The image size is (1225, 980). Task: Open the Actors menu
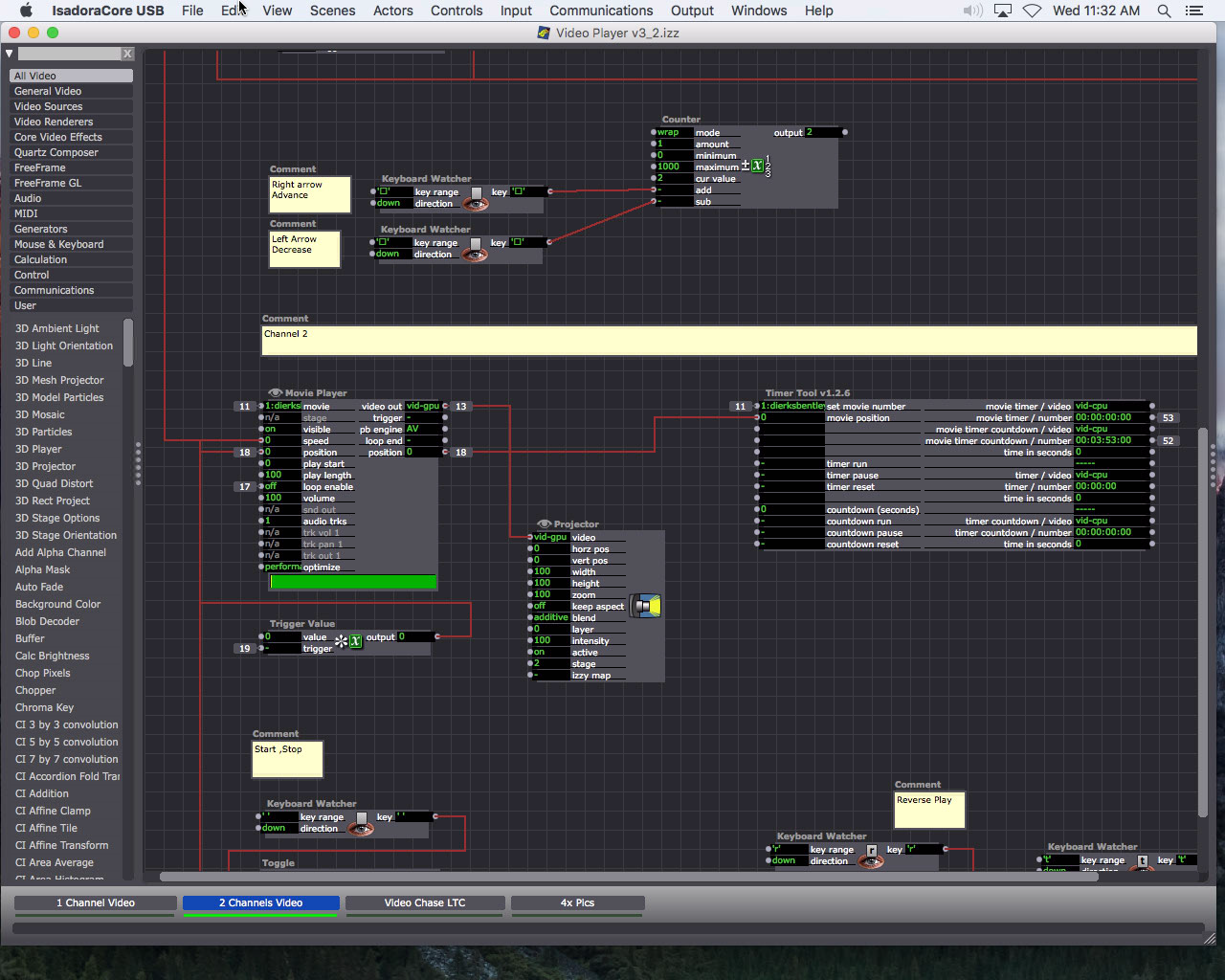click(393, 11)
